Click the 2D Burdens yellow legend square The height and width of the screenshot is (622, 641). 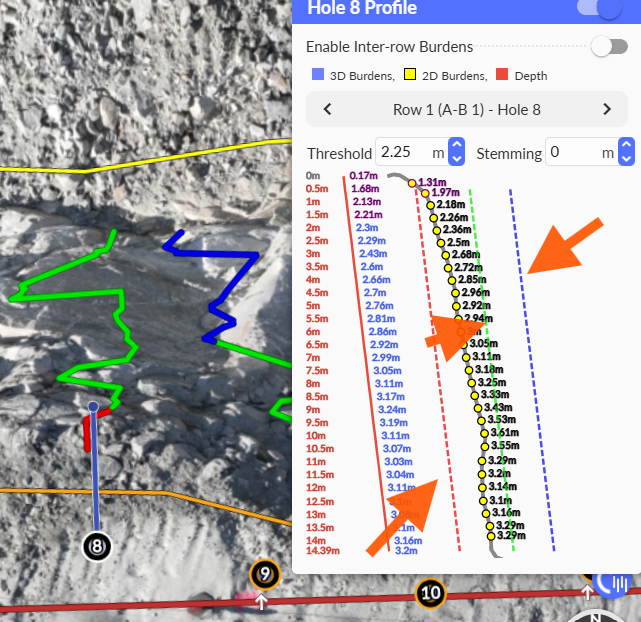(410, 76)
